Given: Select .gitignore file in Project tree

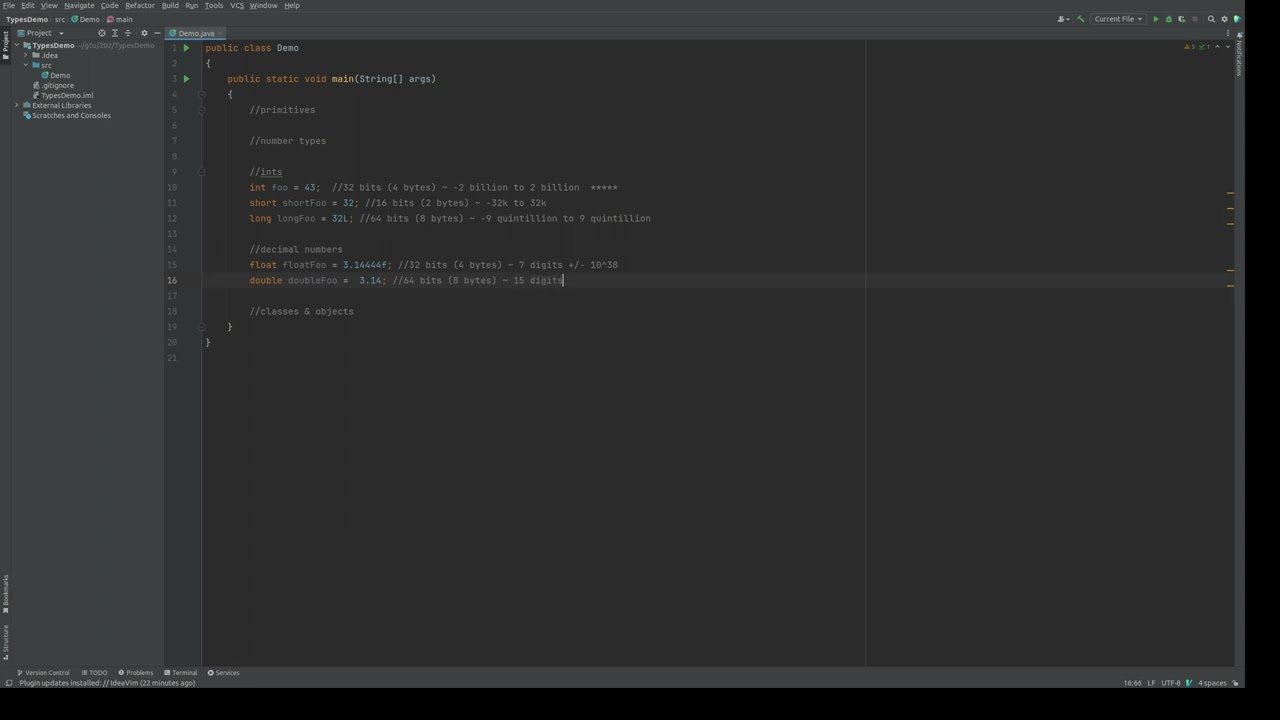Looking at the screenshot, I should [x=53, y=86].
